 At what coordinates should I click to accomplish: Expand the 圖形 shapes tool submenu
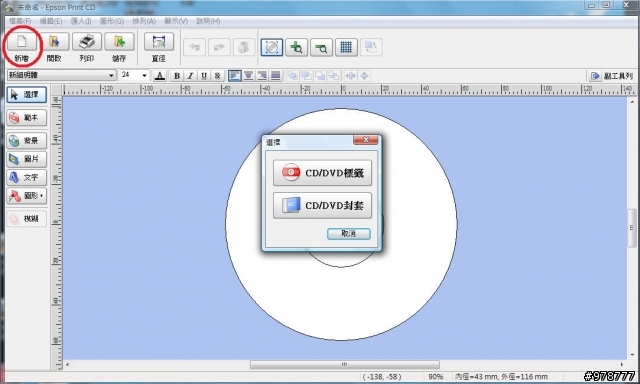coord(27,195)
